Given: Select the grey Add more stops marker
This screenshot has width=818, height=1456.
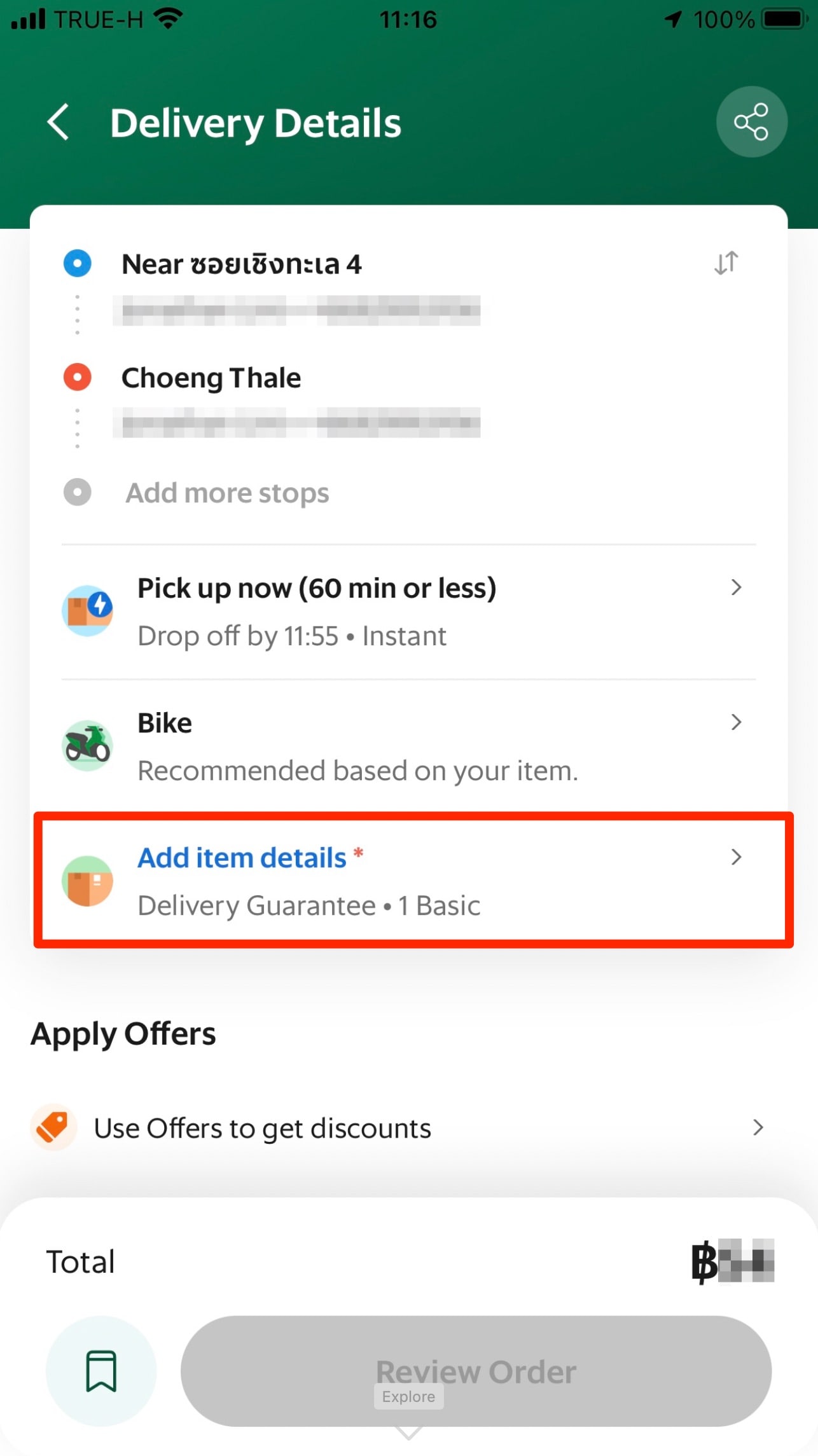Looking at the screenshot, I should pos(78,492).
